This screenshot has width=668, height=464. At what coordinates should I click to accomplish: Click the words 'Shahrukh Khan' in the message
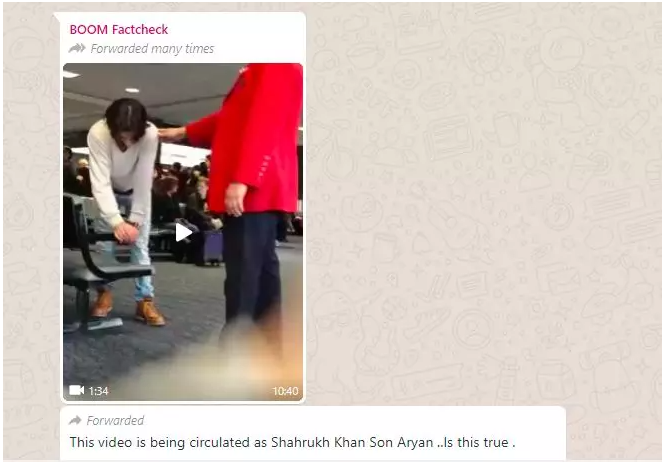point(318,442)
